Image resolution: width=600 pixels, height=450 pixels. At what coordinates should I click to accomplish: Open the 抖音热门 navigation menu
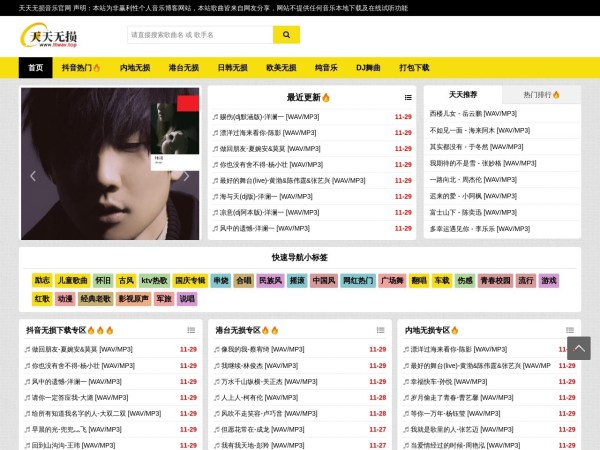coord(82,68)
